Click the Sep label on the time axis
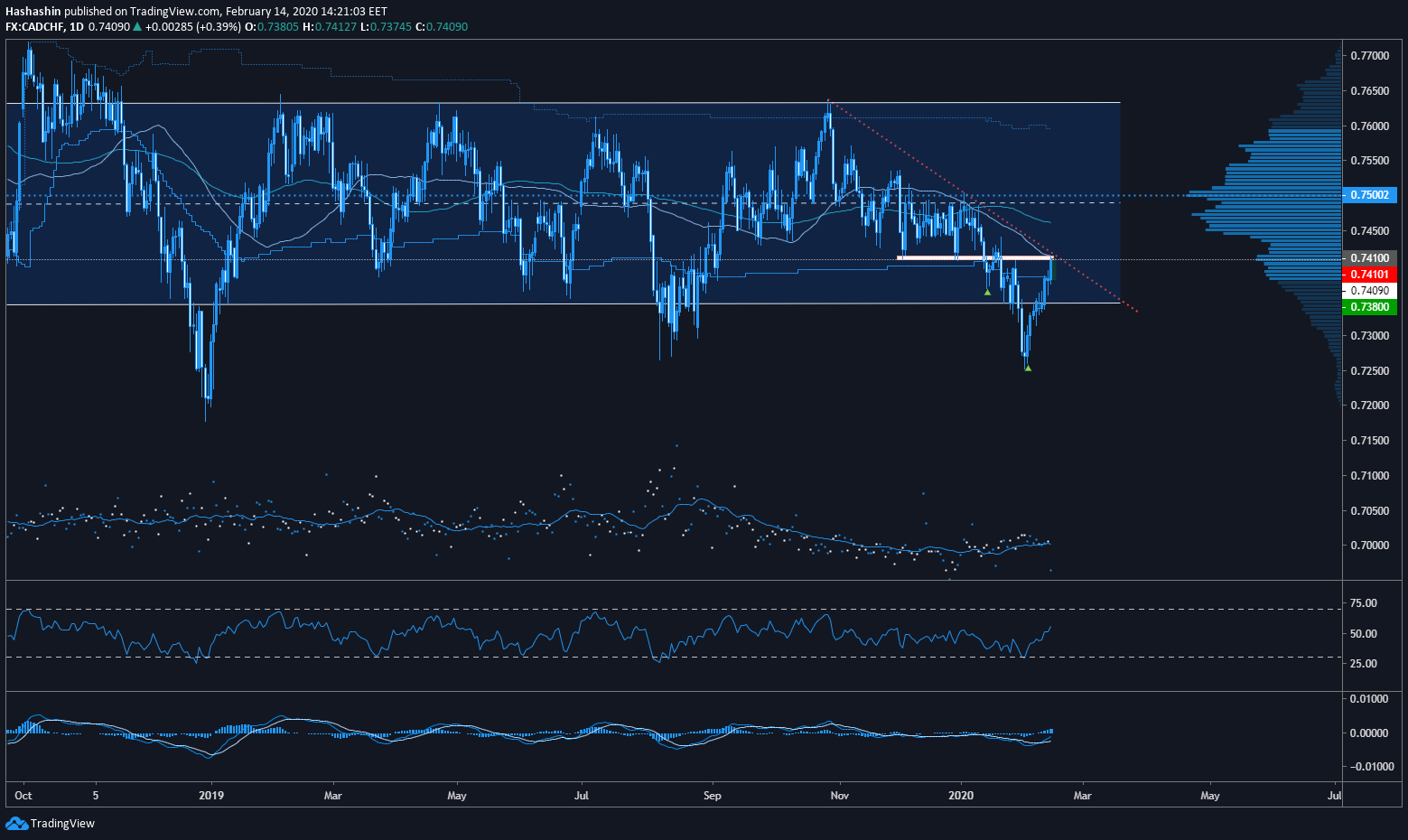The width and height of the screenshot is (1408, 840). point(713,796)
